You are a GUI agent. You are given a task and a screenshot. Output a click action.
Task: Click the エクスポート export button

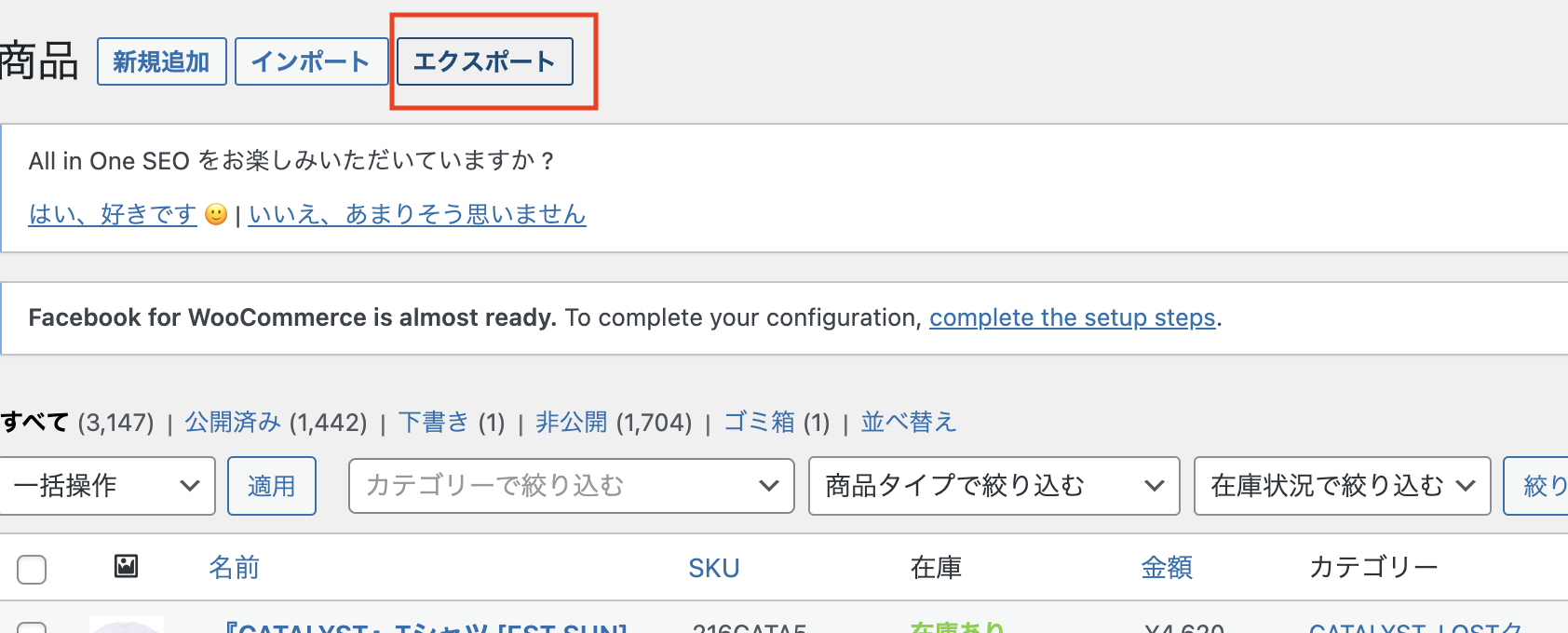point(484,61)
